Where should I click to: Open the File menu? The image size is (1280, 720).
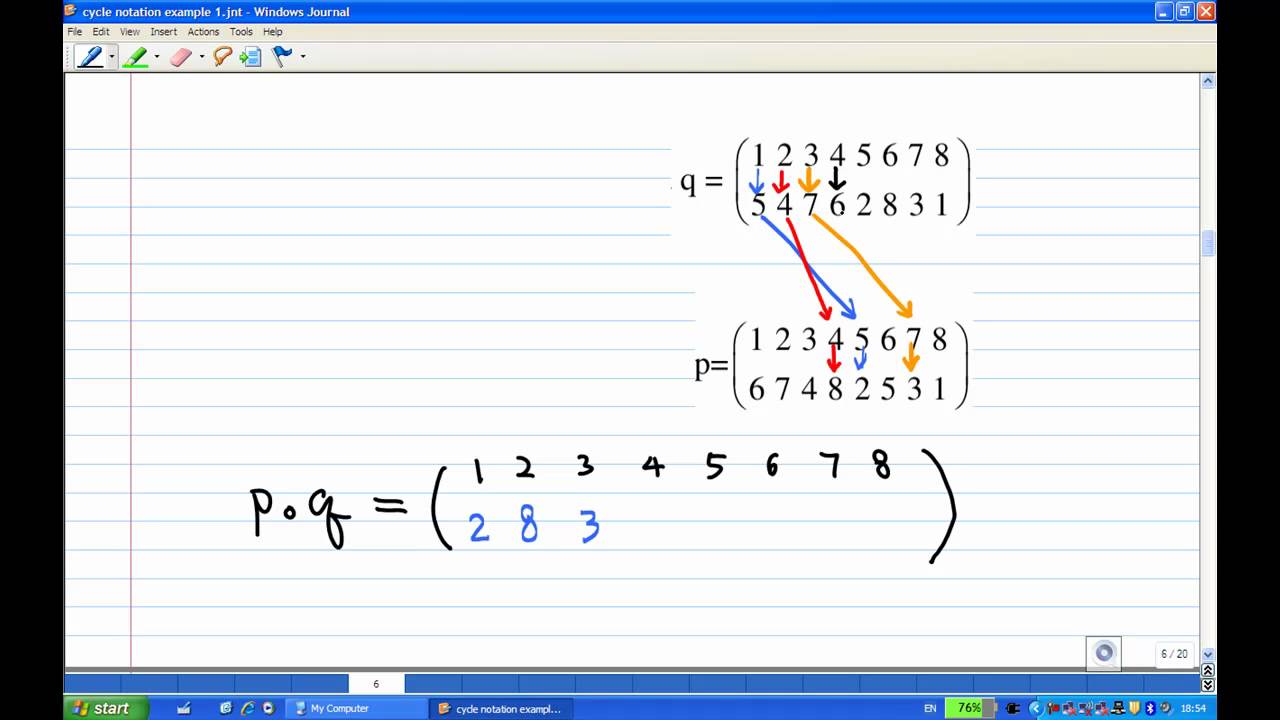(75, 32)
